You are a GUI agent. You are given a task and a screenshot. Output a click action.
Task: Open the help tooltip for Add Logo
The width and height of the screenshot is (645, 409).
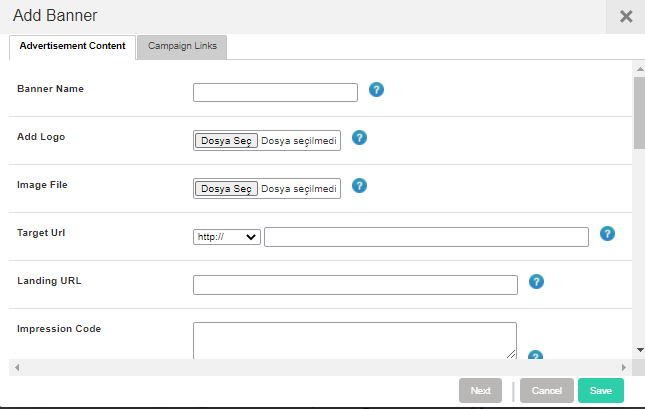(359, 137)
